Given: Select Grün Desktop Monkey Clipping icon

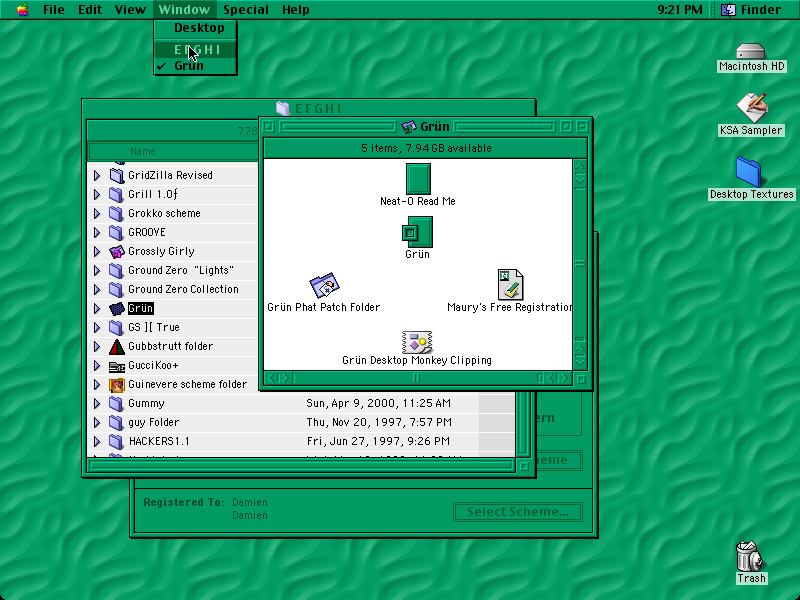Looking at the screenshot, I should point(417,342).
